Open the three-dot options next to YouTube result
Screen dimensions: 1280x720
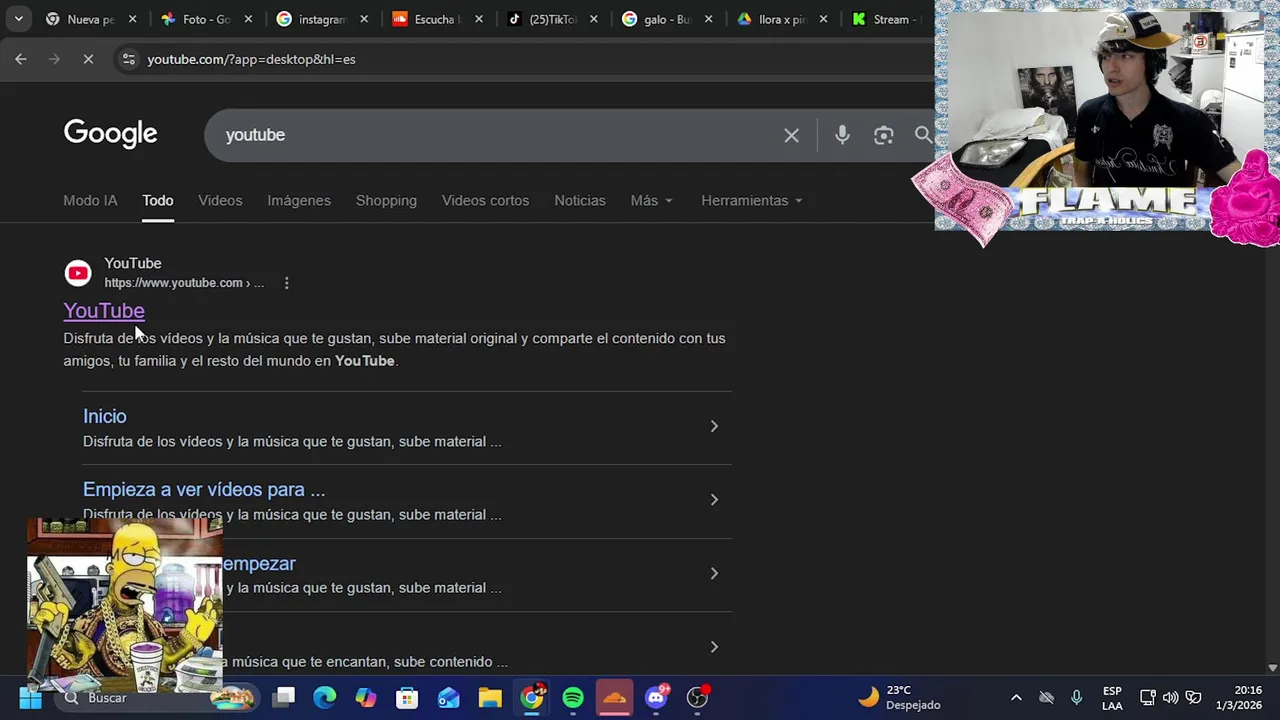(x=286, y=283)
